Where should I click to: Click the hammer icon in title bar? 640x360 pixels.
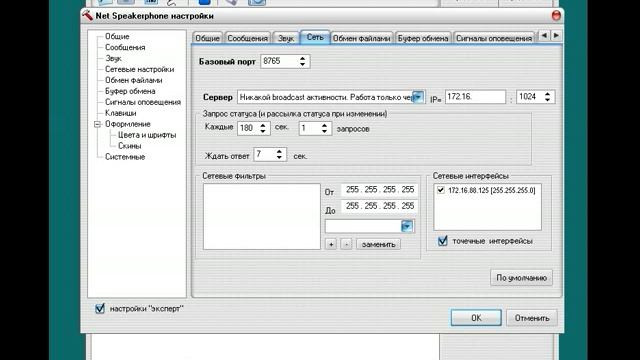pos(87,16)
